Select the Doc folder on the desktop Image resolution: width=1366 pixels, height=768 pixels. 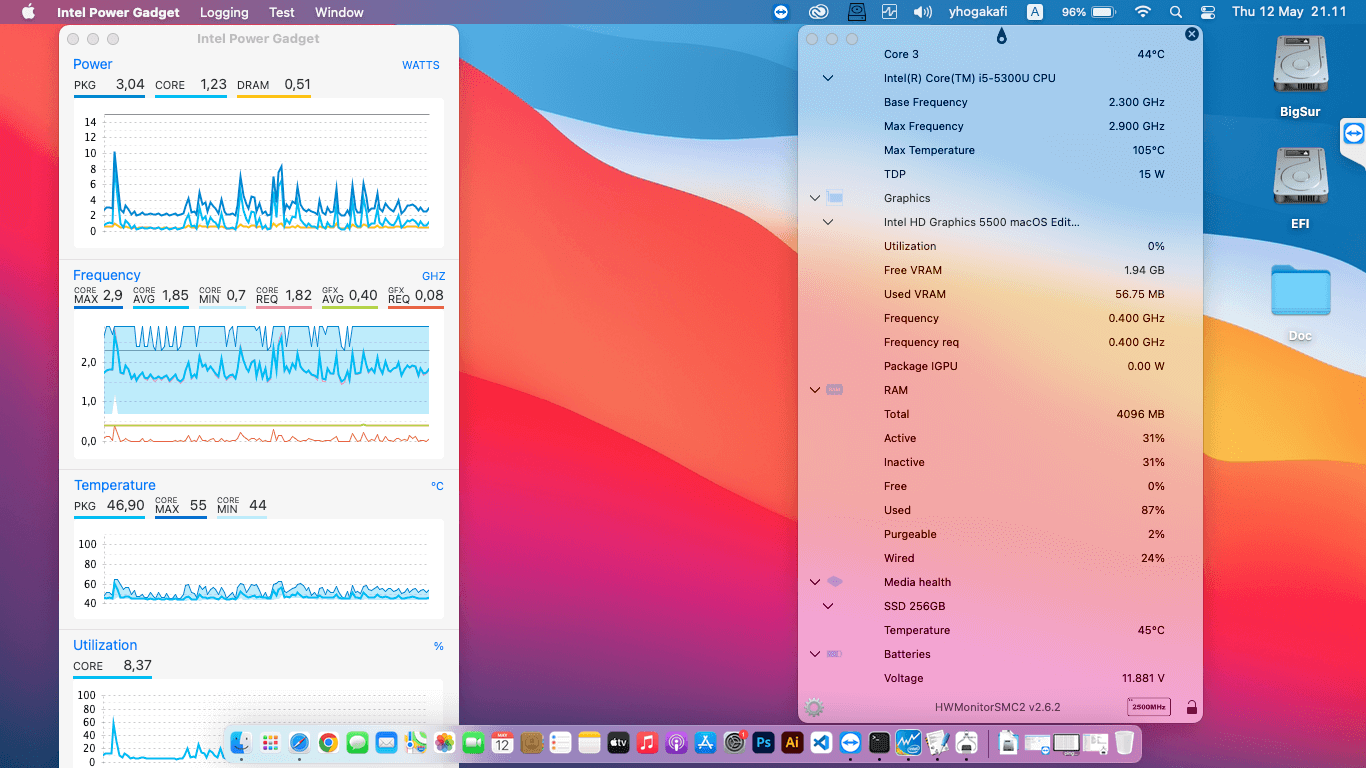coord(1300,292)
